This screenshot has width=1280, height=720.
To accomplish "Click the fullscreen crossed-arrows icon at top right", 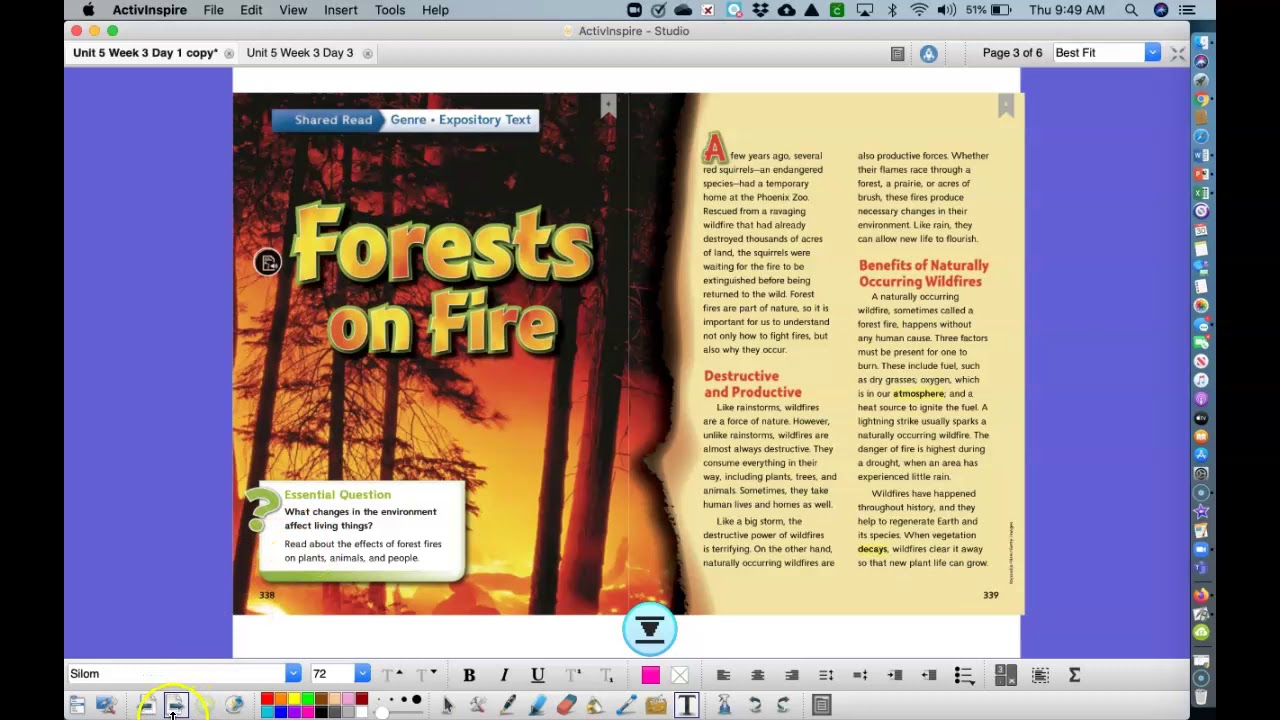I will 1178,53.
